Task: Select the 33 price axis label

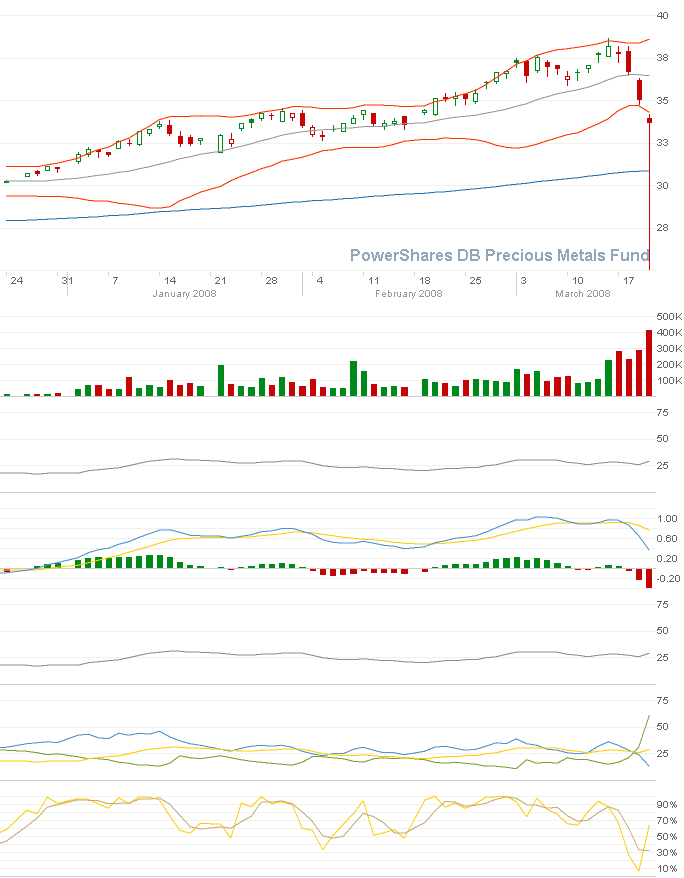Action: coord(662,143)
